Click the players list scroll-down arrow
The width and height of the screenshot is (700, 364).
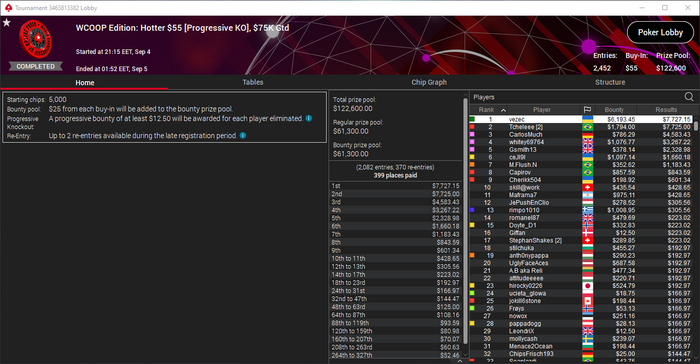[x=696, y=359]
